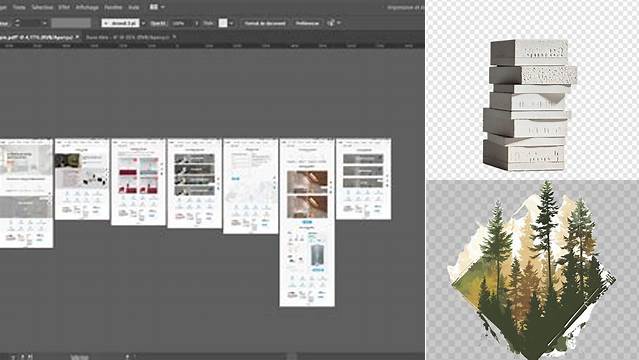Click the Préférences button
Screen dimensions: 639x360
(x=307, y=23)
